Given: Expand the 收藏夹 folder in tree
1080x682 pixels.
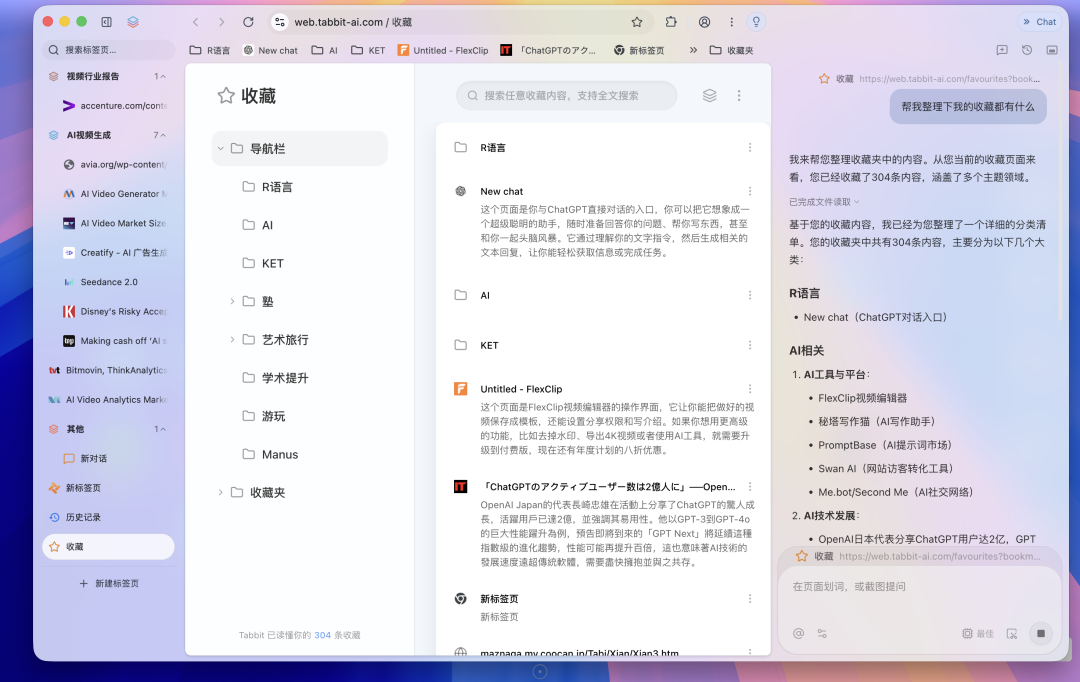Looking at the screenshot, I should 220,493.
